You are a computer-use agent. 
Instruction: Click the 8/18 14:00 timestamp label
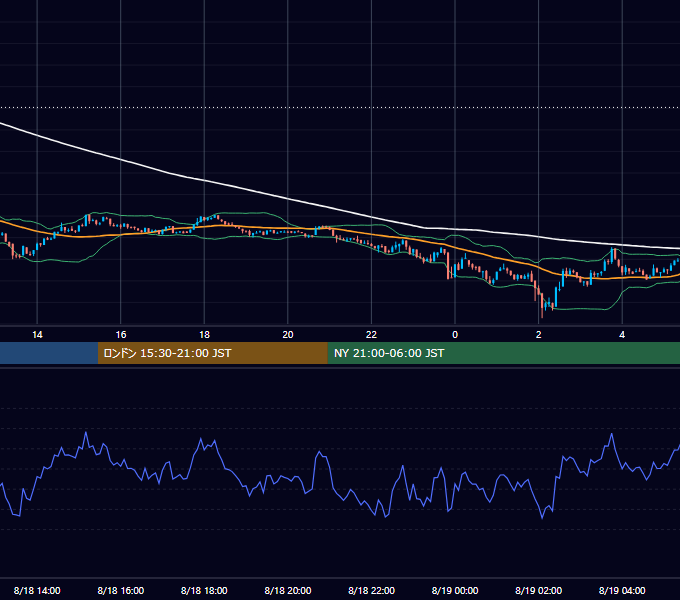pyautogui.click(x=37, y=590)
